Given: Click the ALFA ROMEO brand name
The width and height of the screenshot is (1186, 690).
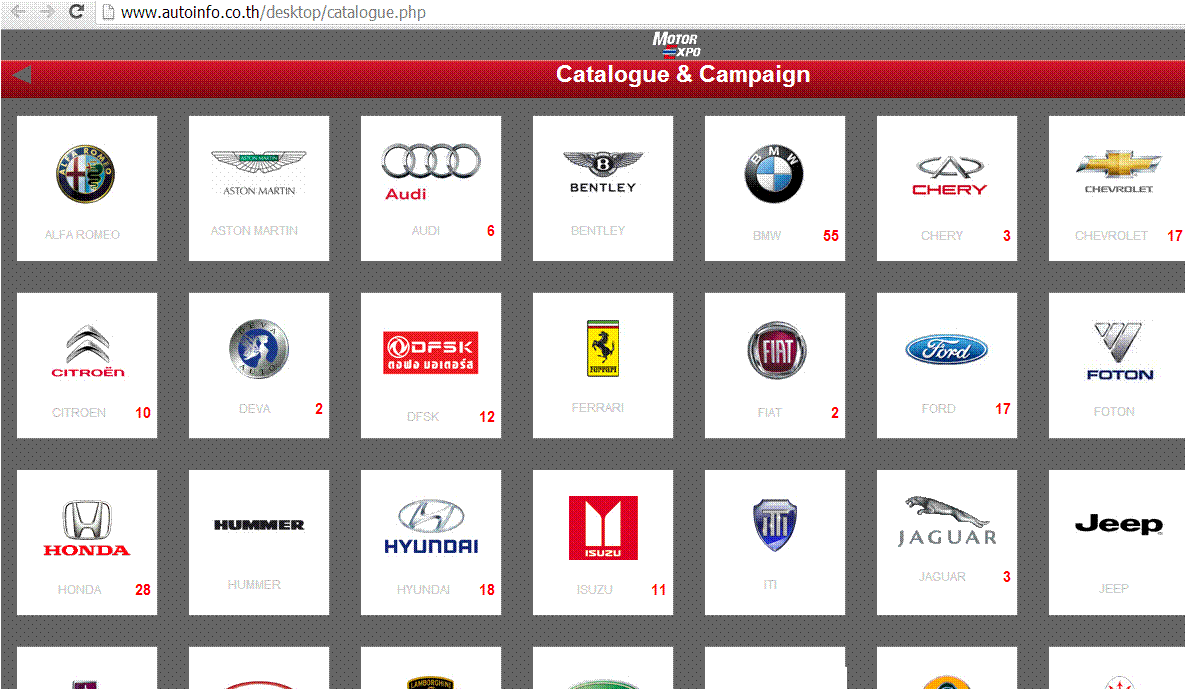Looking at the screenshot, I should [82, 235].
